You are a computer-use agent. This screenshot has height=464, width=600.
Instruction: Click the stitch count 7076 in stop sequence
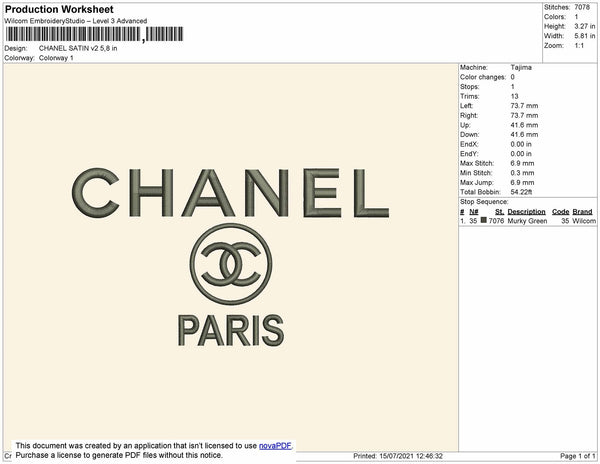[x=496, y=221]
